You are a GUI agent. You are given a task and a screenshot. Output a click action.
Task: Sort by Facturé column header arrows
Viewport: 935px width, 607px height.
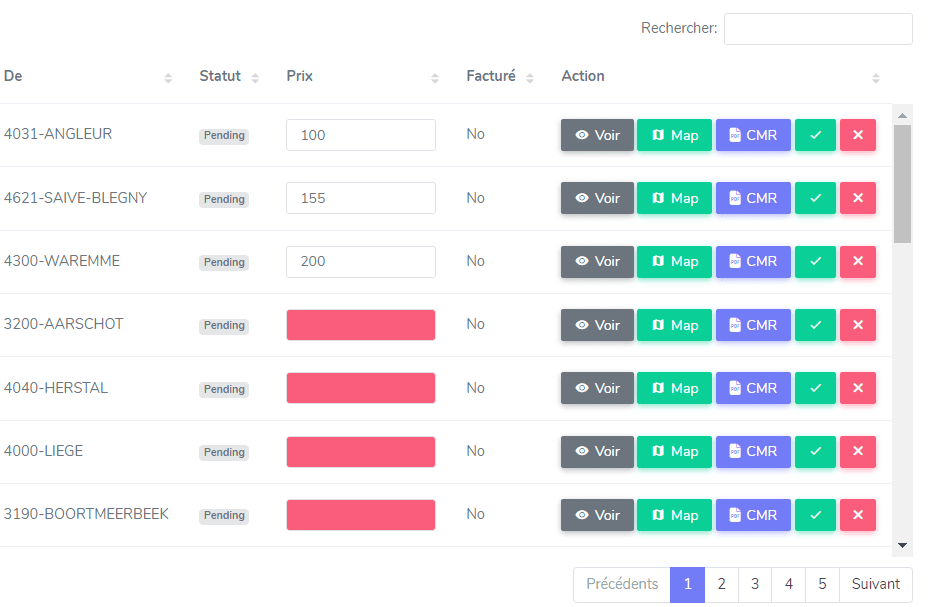pyautogui.click(x=530, y=78)
